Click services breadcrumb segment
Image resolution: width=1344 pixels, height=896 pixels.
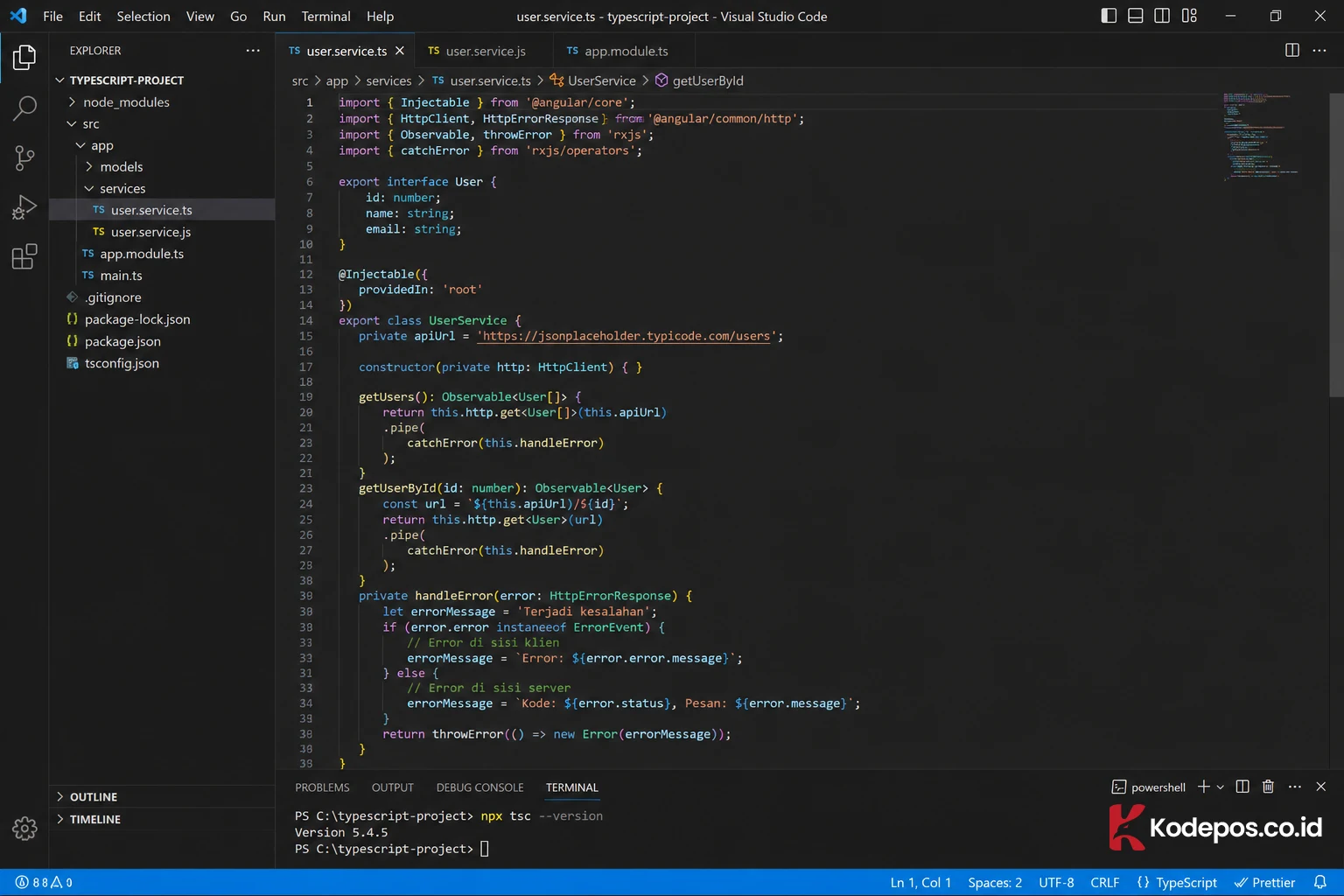(x=388, y=80)
